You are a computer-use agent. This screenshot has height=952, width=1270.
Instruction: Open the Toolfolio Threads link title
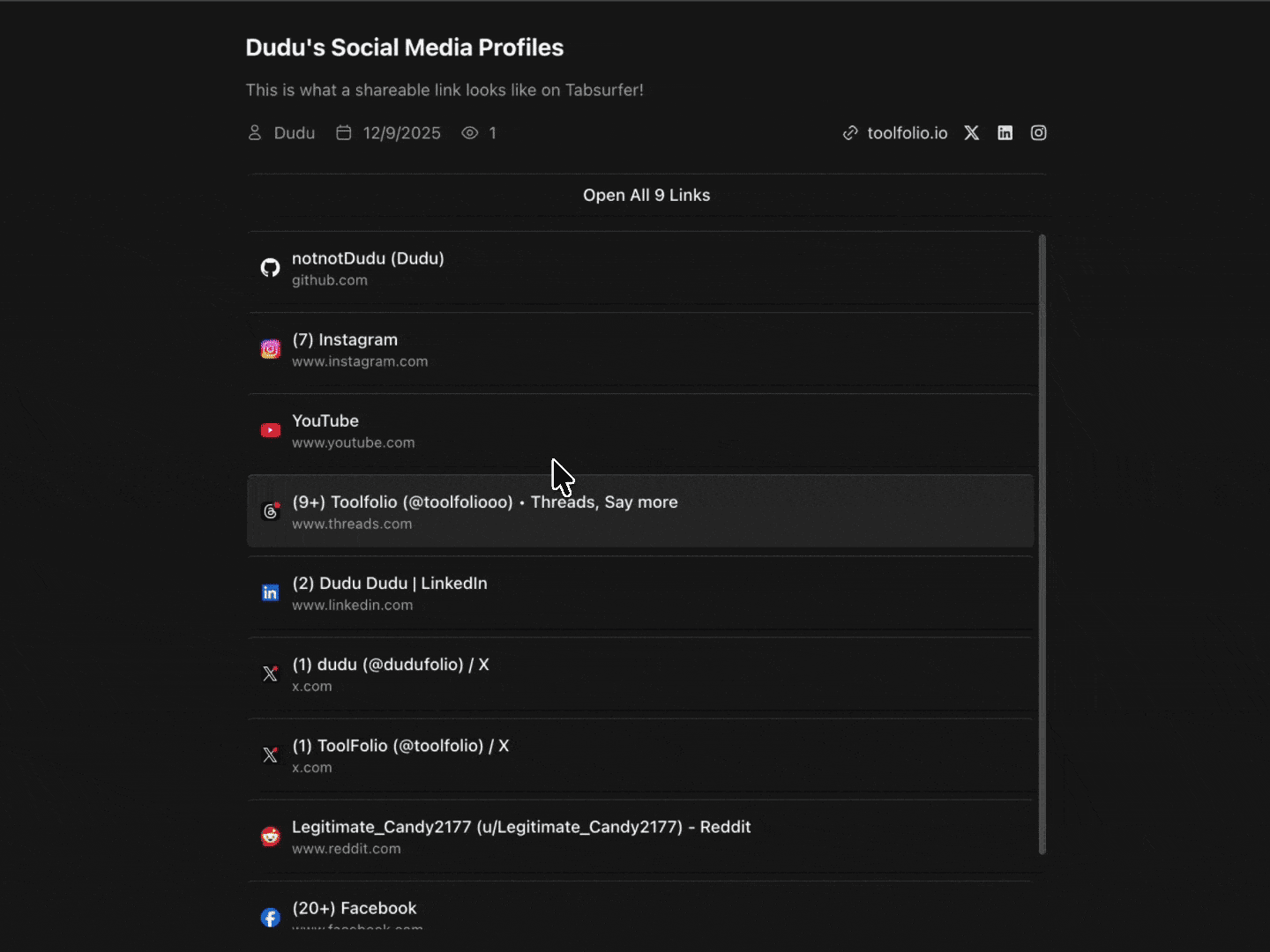click(x=485, y=502)
